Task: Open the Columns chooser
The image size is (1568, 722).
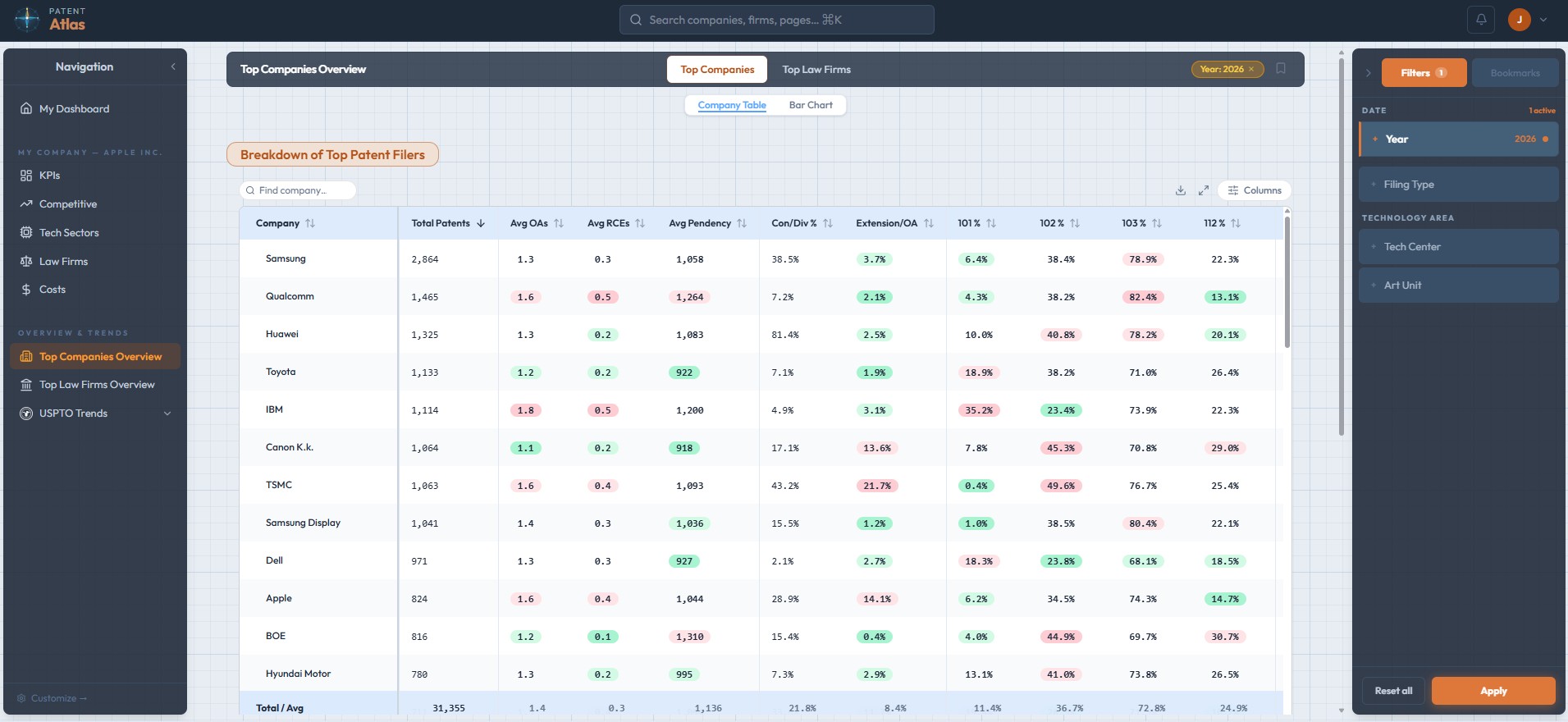Action: [x=1255, y=190]
